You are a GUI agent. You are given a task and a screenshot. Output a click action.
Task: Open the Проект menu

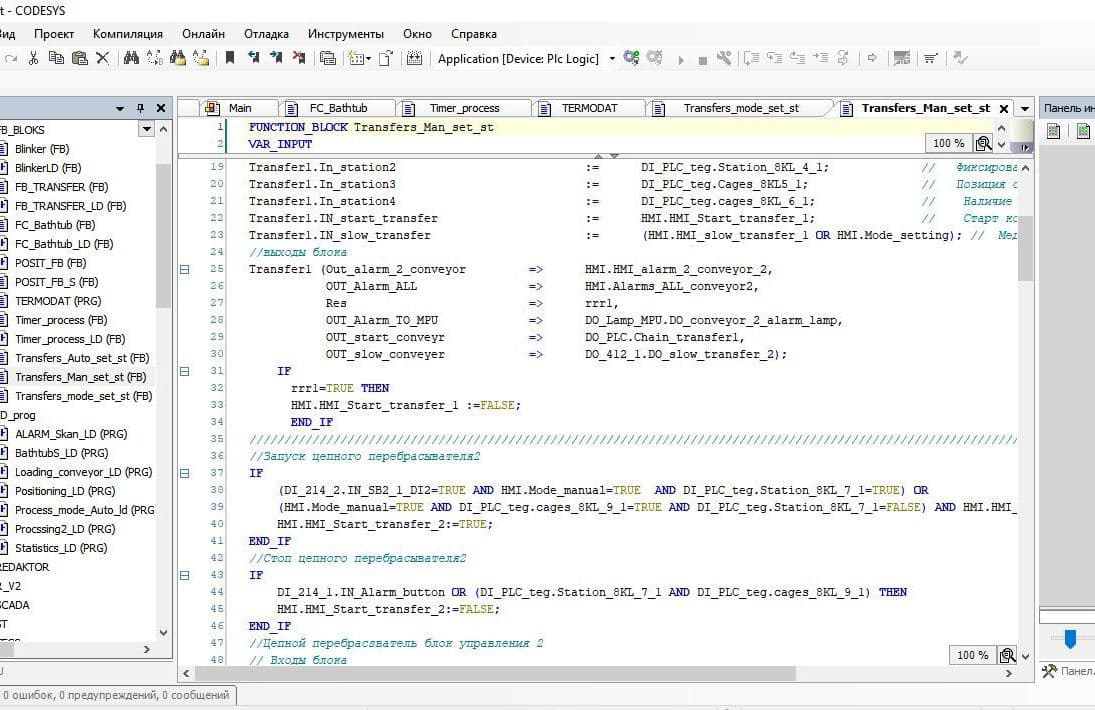click(x=54, y=34)
